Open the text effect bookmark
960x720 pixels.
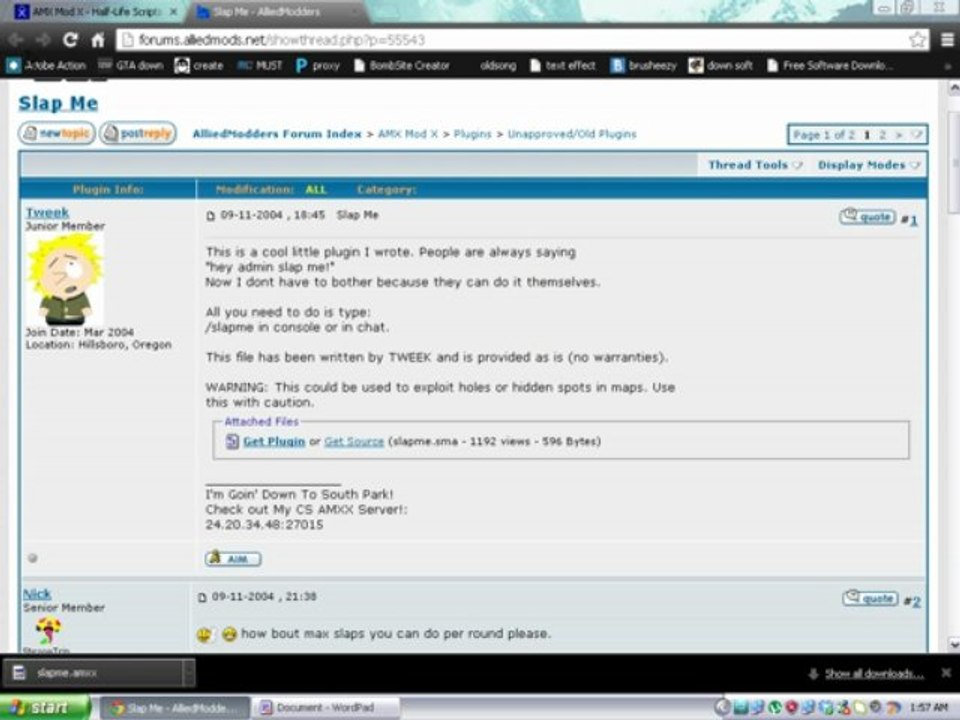point(563,66)
